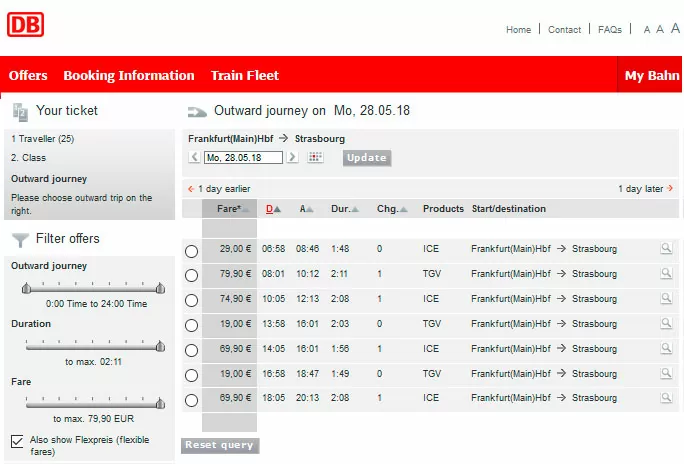Go to next day arrow beside date field
Screen dimensions: 684x464
coord(292,157)
